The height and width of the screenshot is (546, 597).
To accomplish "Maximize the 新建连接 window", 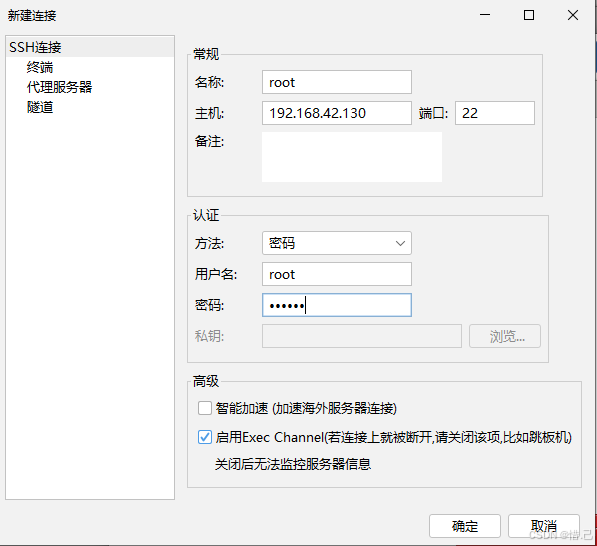I will tap(529, 15).
